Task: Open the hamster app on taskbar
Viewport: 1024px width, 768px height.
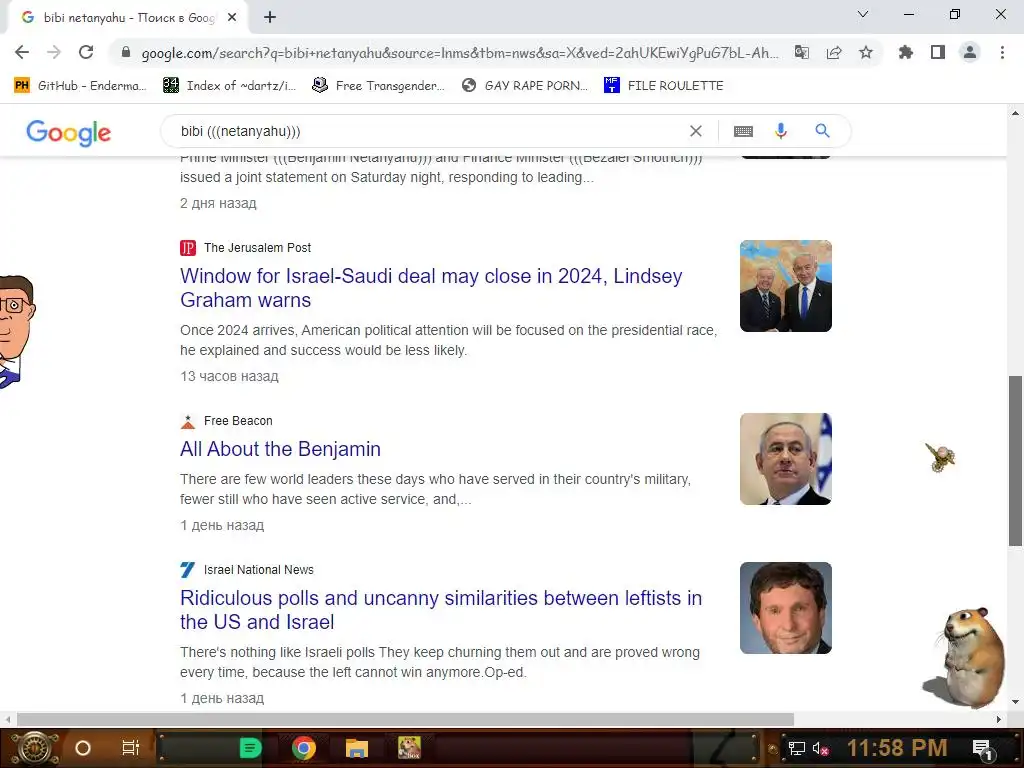Action: click(409, 748)
